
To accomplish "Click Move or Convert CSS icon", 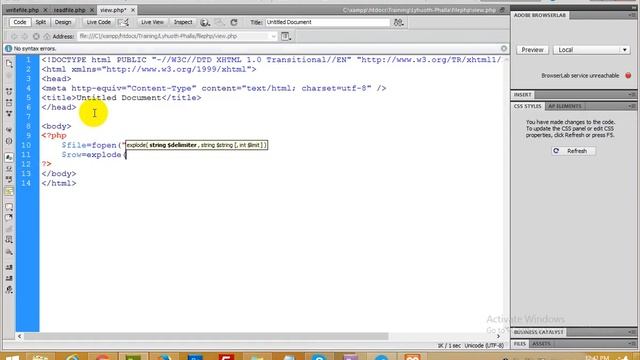I will point(9,252).
